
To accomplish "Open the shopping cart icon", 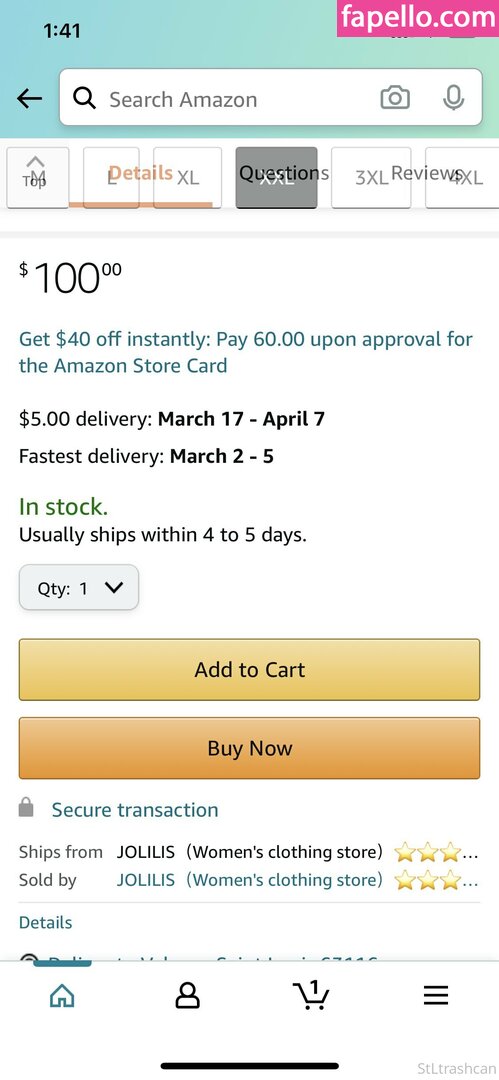I will coord(312,995).
